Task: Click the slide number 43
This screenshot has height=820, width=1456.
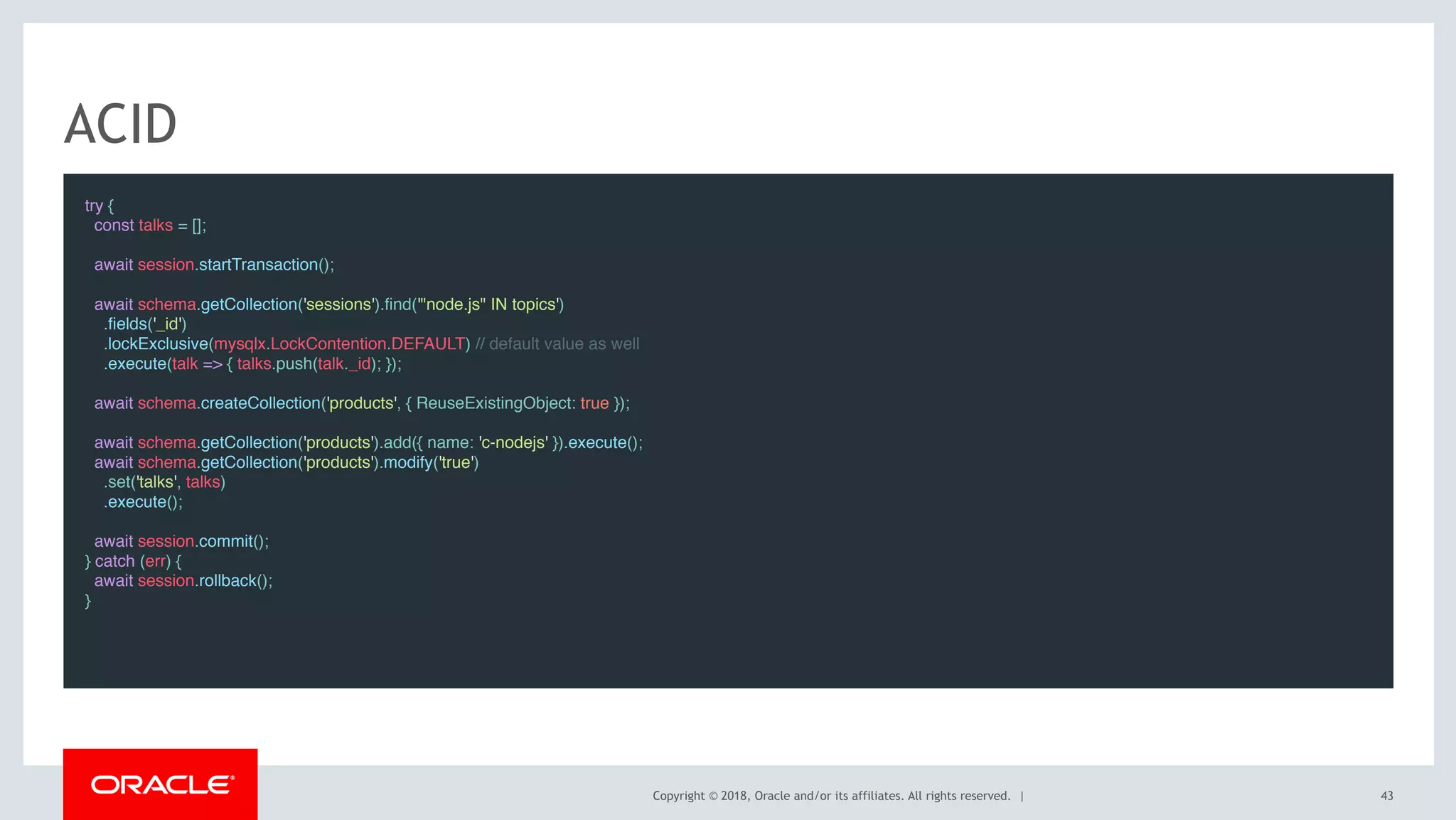Action: coord(1386,796)
